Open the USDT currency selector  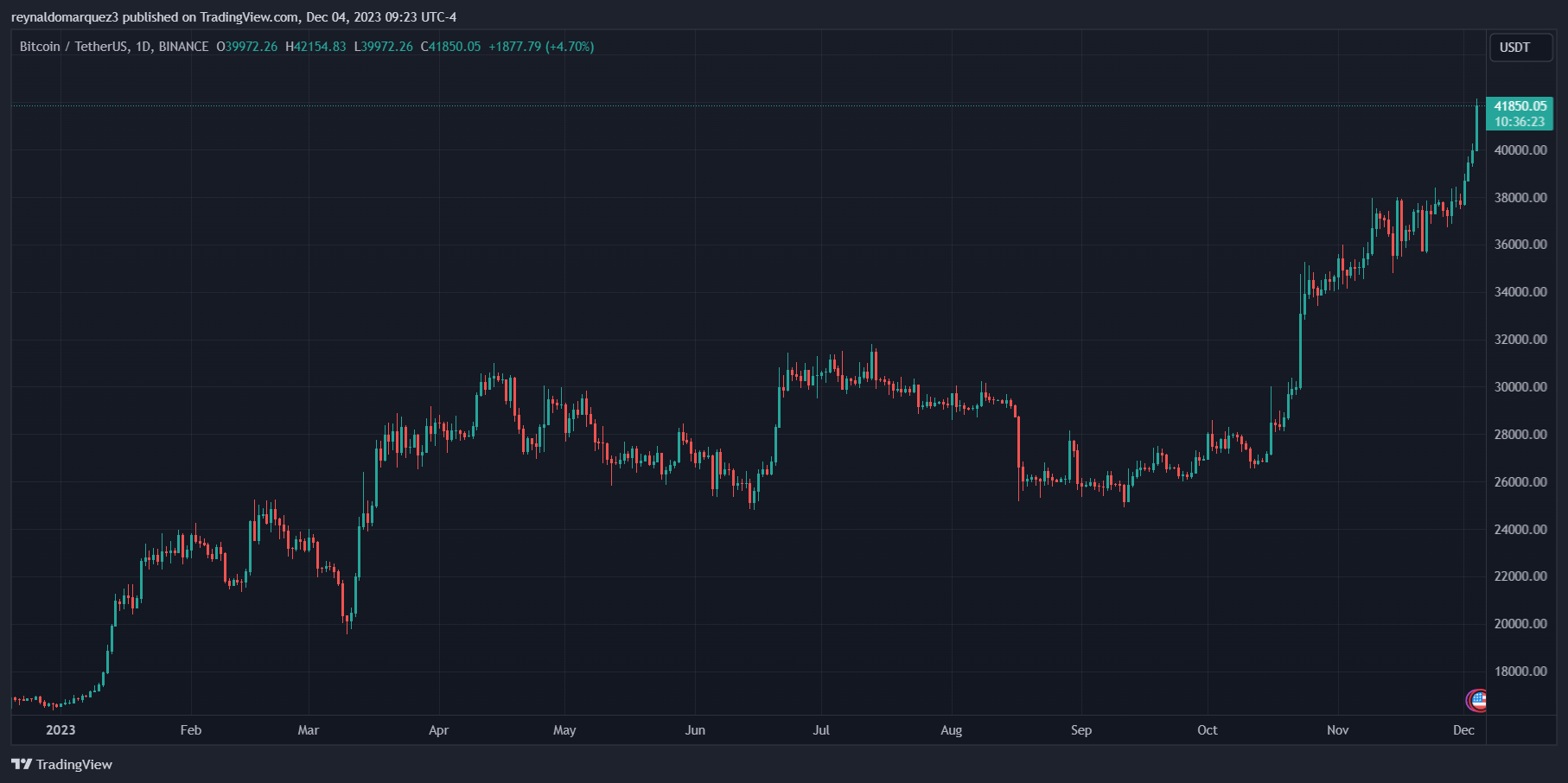1520,48
